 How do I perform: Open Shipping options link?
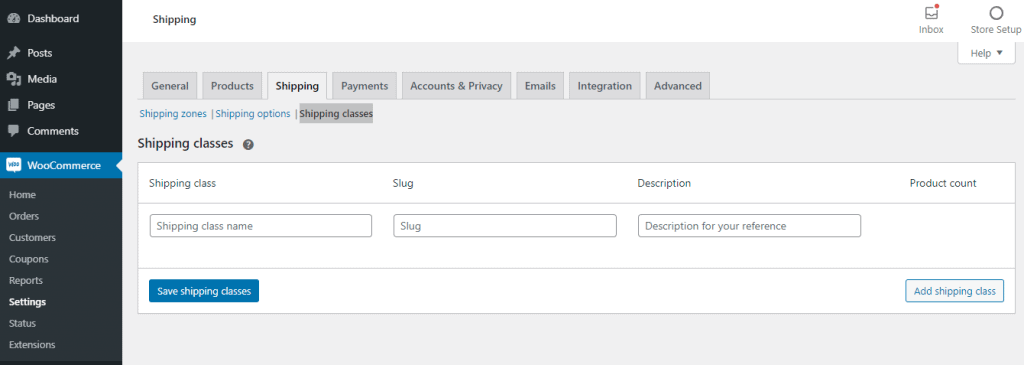tap(253, 114)
